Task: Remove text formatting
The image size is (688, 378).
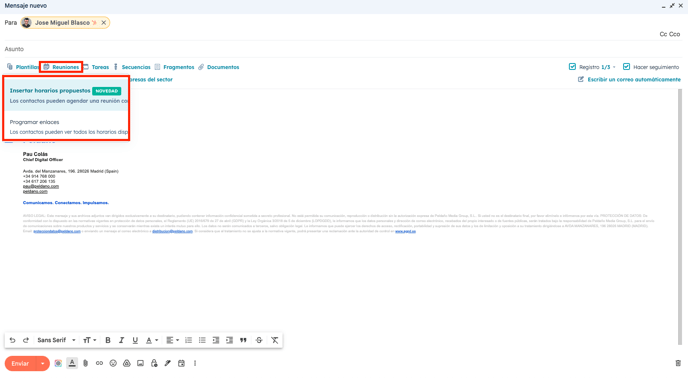Action: (275, 340)
